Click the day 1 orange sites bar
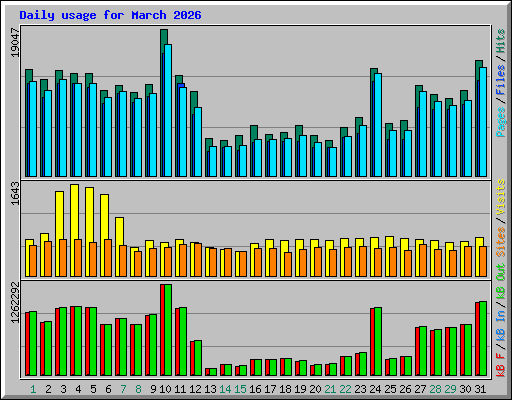The image size is (512, 400). point(33,261)
